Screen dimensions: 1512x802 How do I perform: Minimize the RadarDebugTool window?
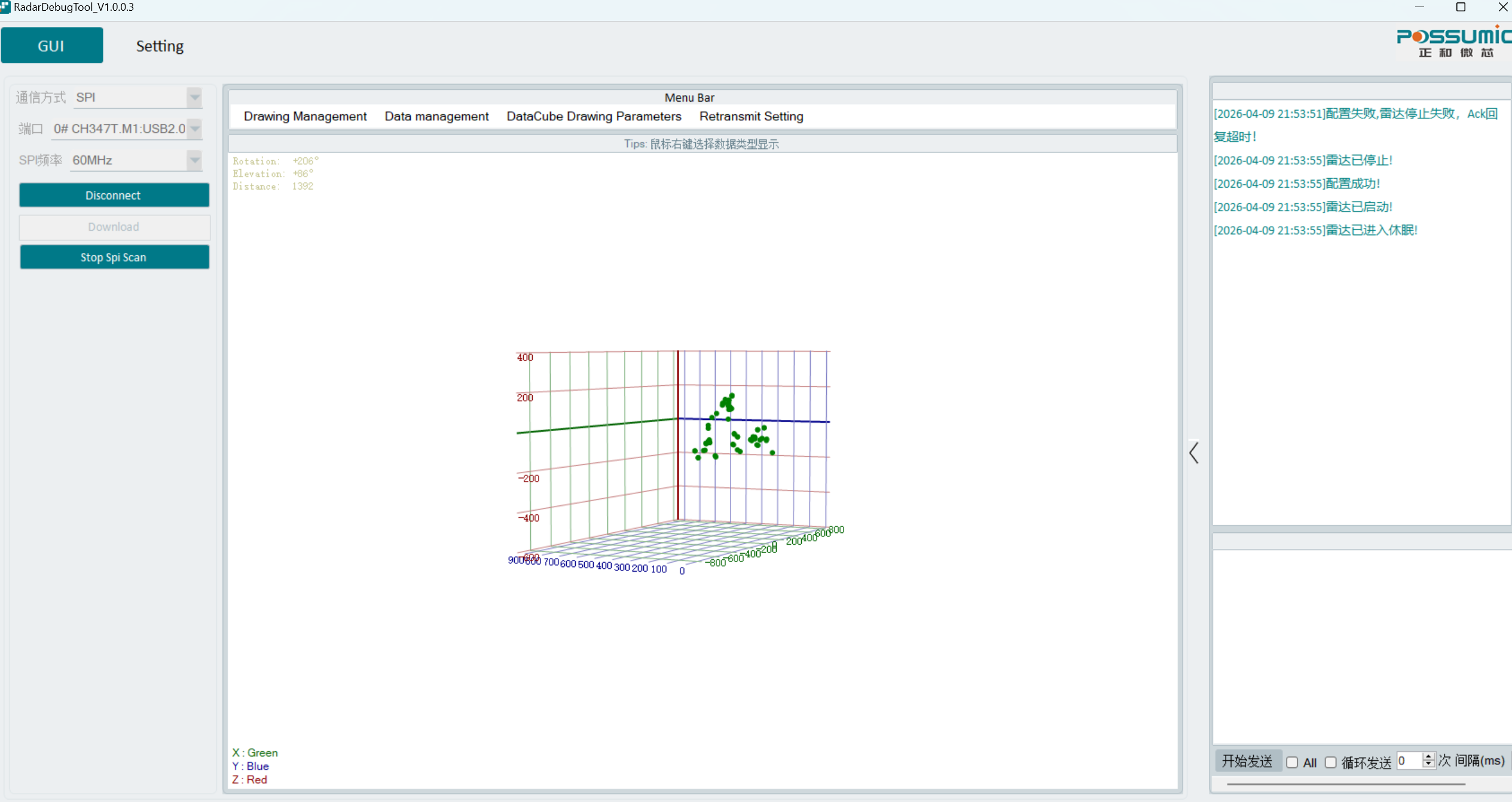click(x=1419, y=7)
